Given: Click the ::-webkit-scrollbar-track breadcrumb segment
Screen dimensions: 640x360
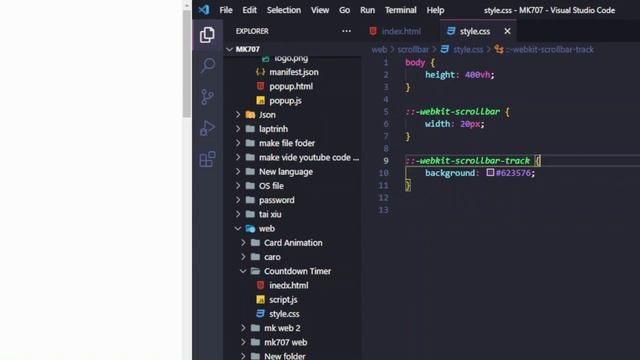Looking at the screenshot, I should point(550,49).
